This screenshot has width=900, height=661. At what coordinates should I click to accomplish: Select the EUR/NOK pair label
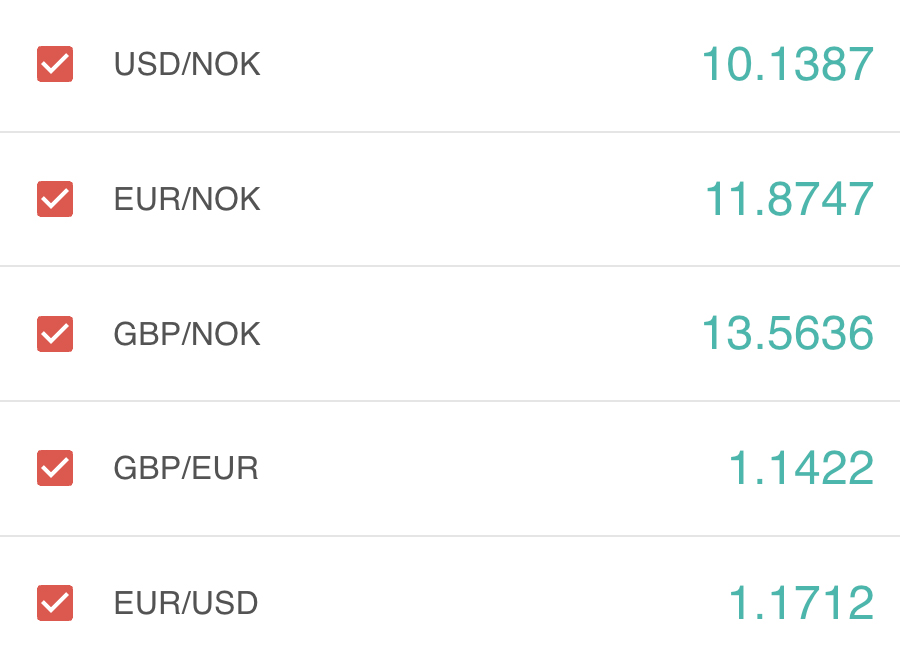tap(187, 199)
